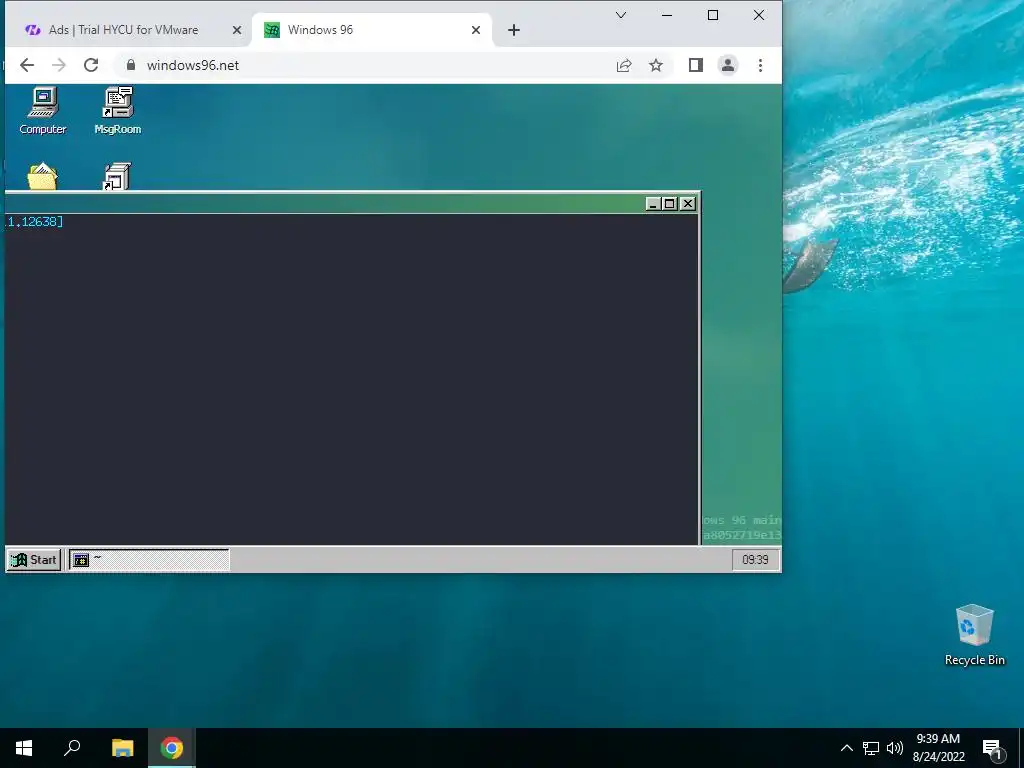
Task: Open Windows taskbar search
Action: [x=72, y=748]
